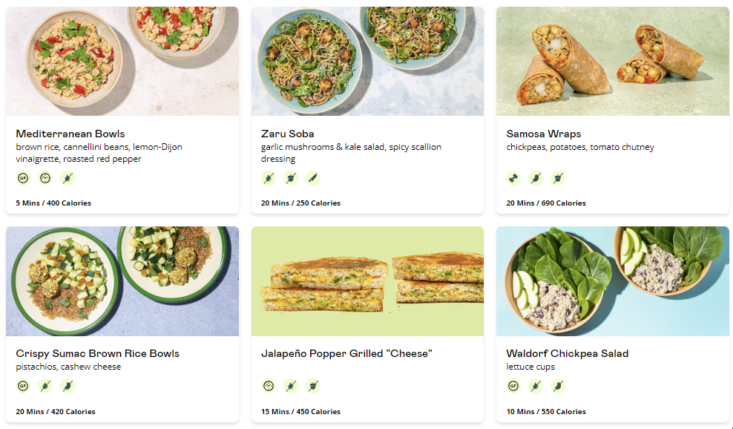Click the clock icon on Jalapeño Popper card

click(x=268, y=386)
